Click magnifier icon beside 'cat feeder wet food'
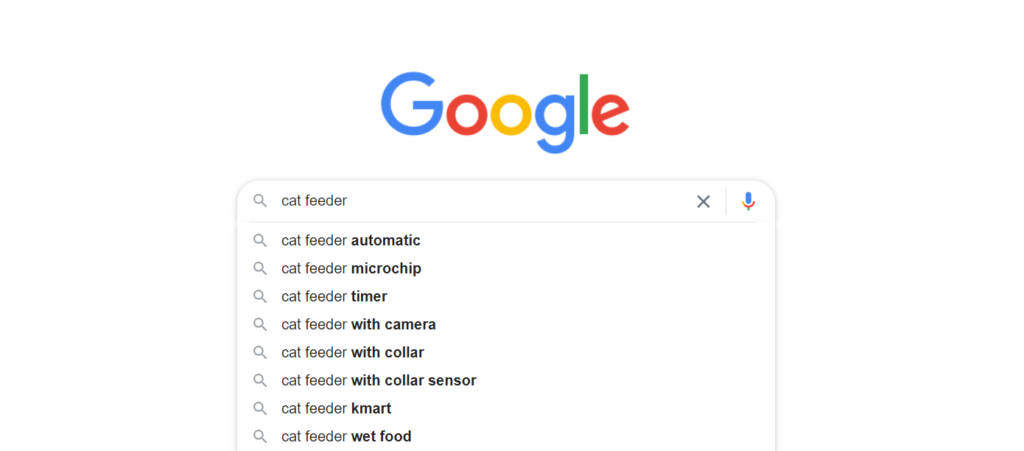 (260, 437)
